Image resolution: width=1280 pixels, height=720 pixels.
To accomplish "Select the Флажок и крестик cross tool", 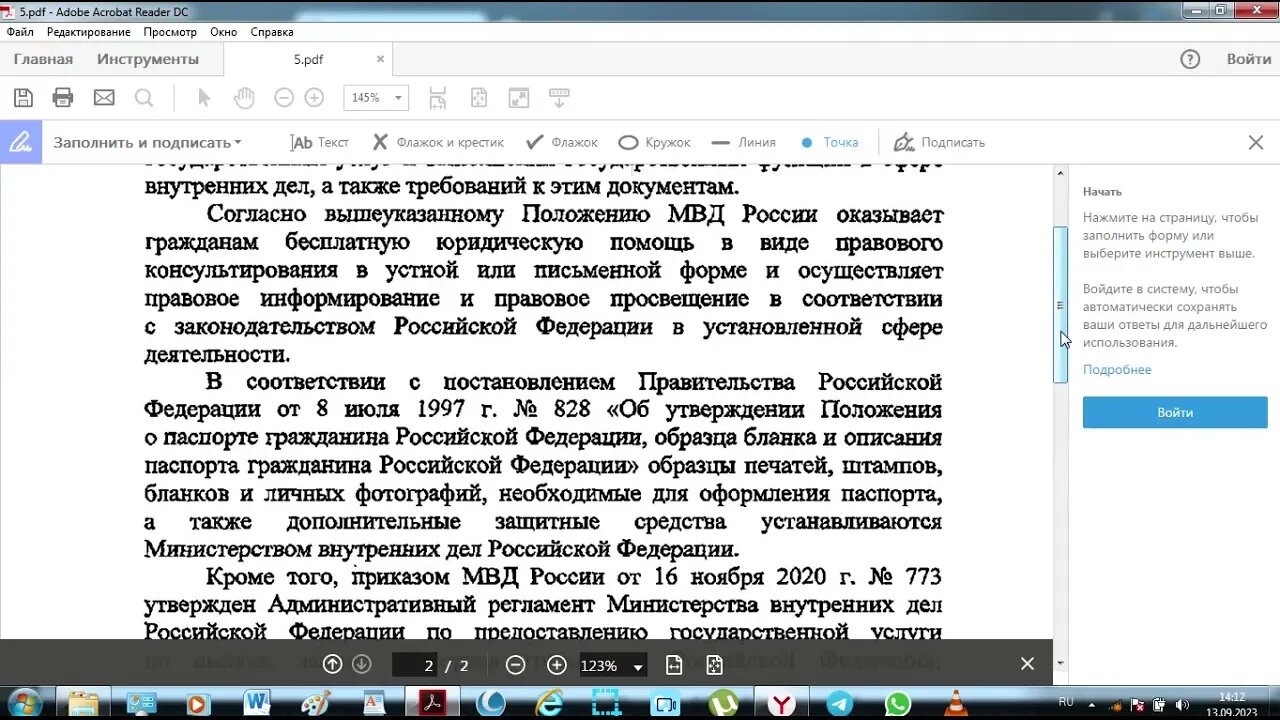I will click(x=438, y=142).
